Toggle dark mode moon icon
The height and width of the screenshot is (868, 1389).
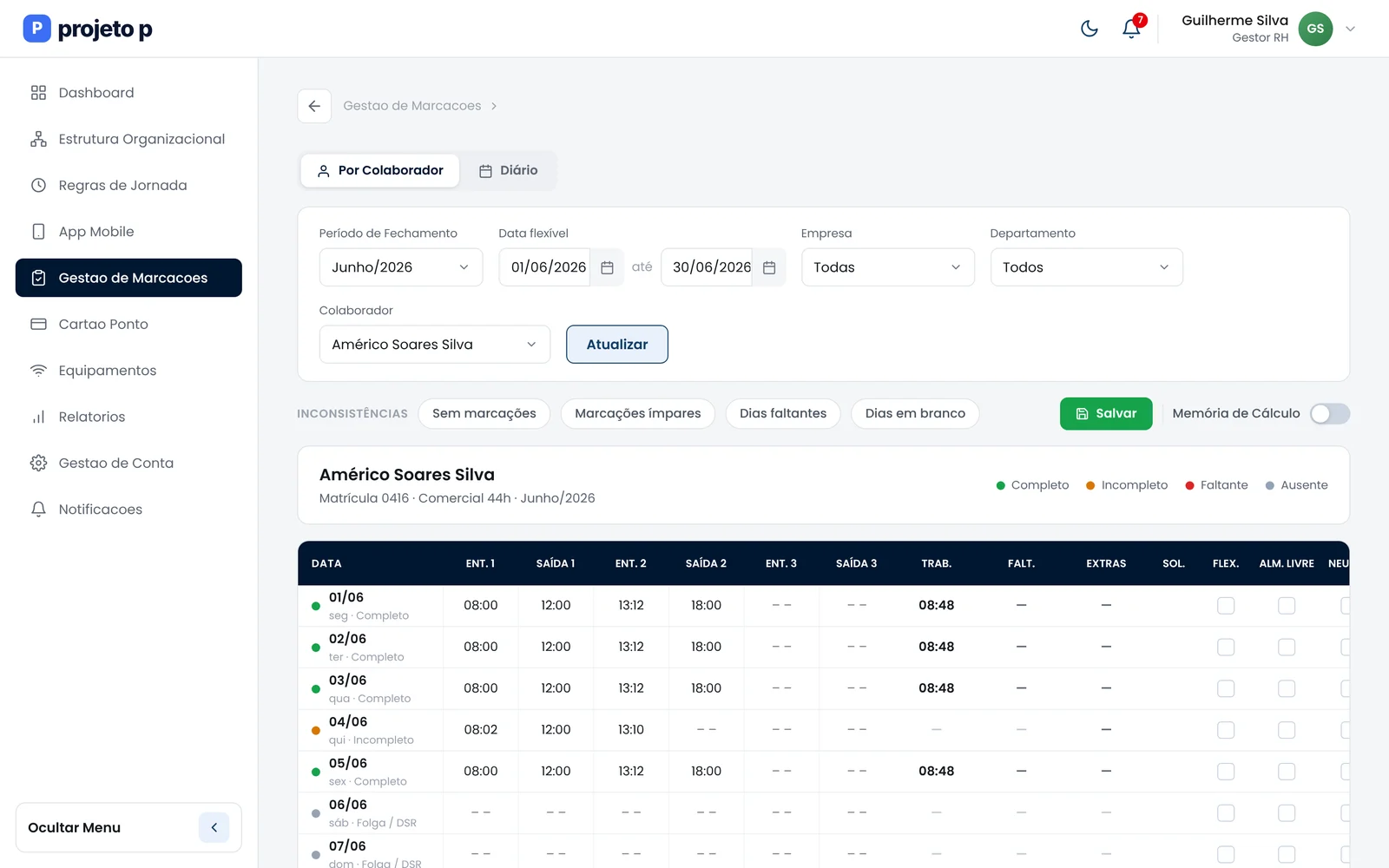coord(1089,29)
